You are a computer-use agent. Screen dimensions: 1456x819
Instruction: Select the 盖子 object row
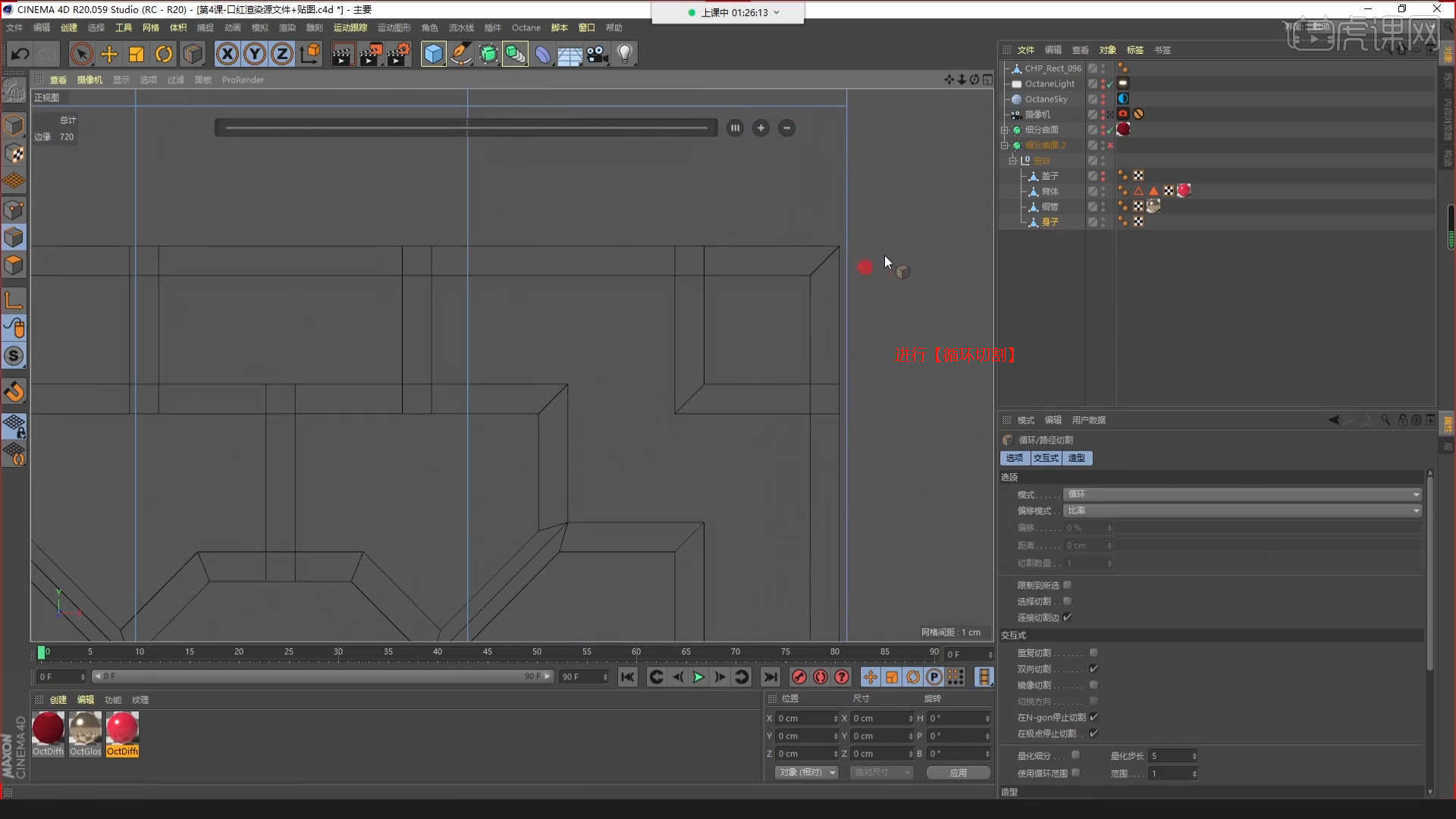coord(1050,176)
